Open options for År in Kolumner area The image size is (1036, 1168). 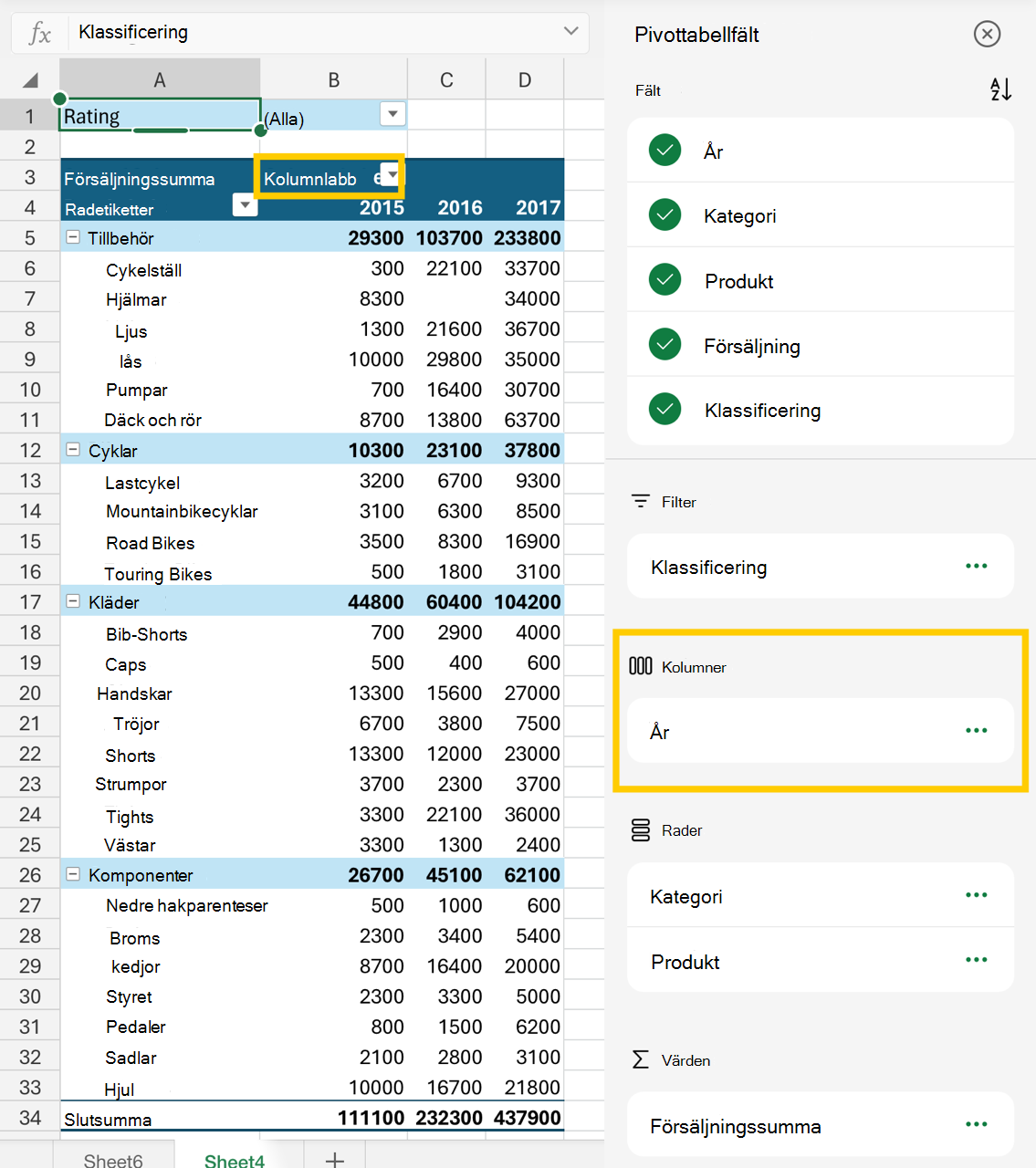click(977, 730)
